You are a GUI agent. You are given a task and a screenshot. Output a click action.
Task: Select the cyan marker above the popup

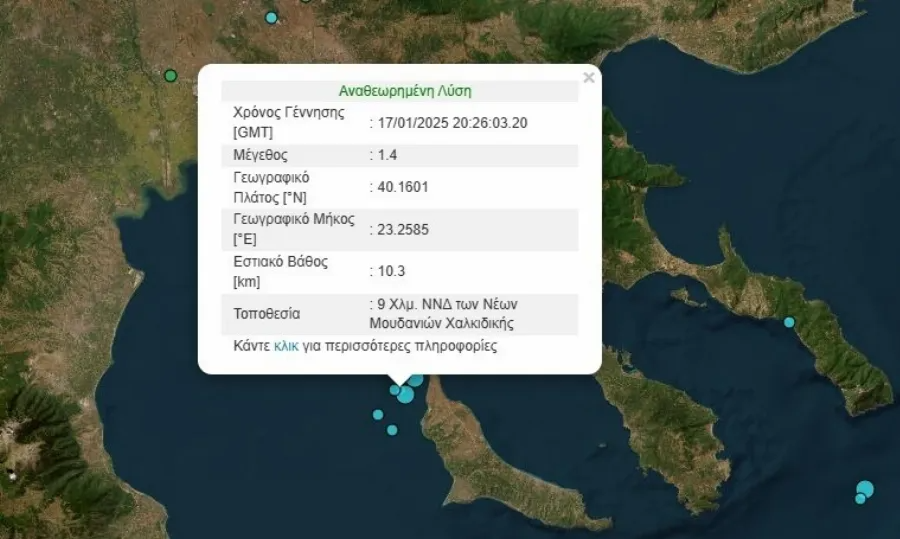271,17
